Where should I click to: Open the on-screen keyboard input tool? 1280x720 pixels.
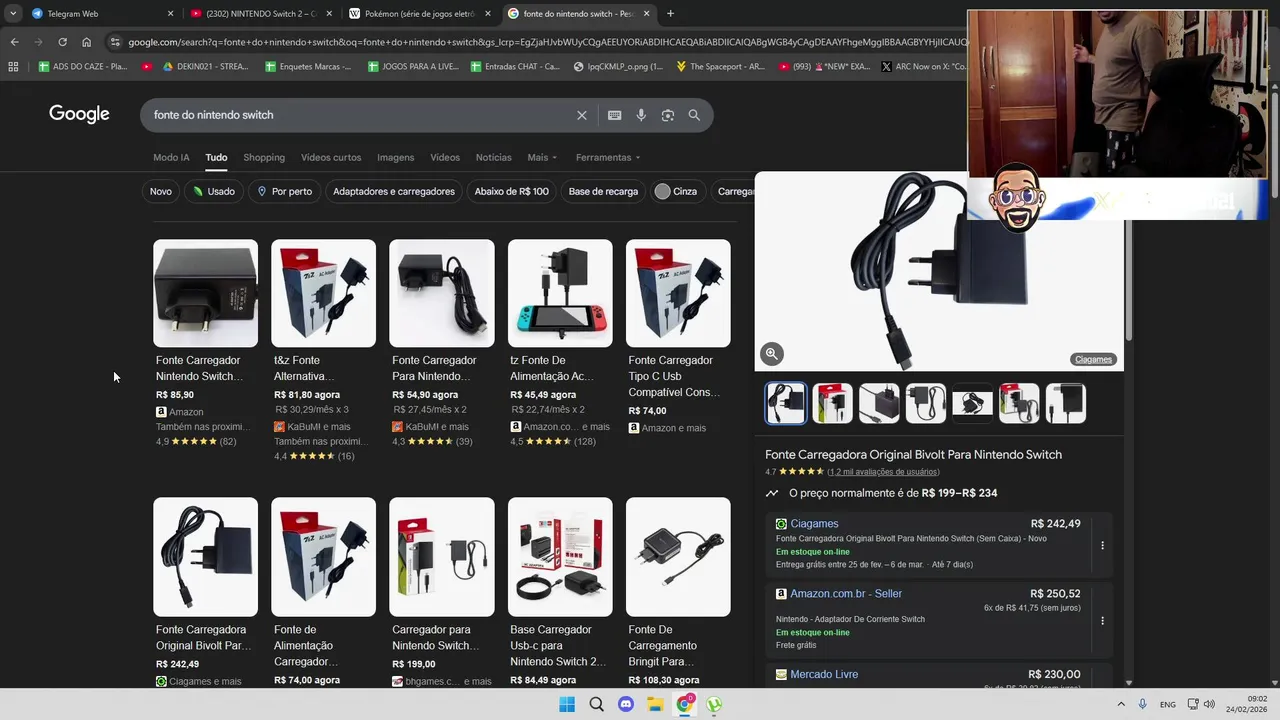614,115
